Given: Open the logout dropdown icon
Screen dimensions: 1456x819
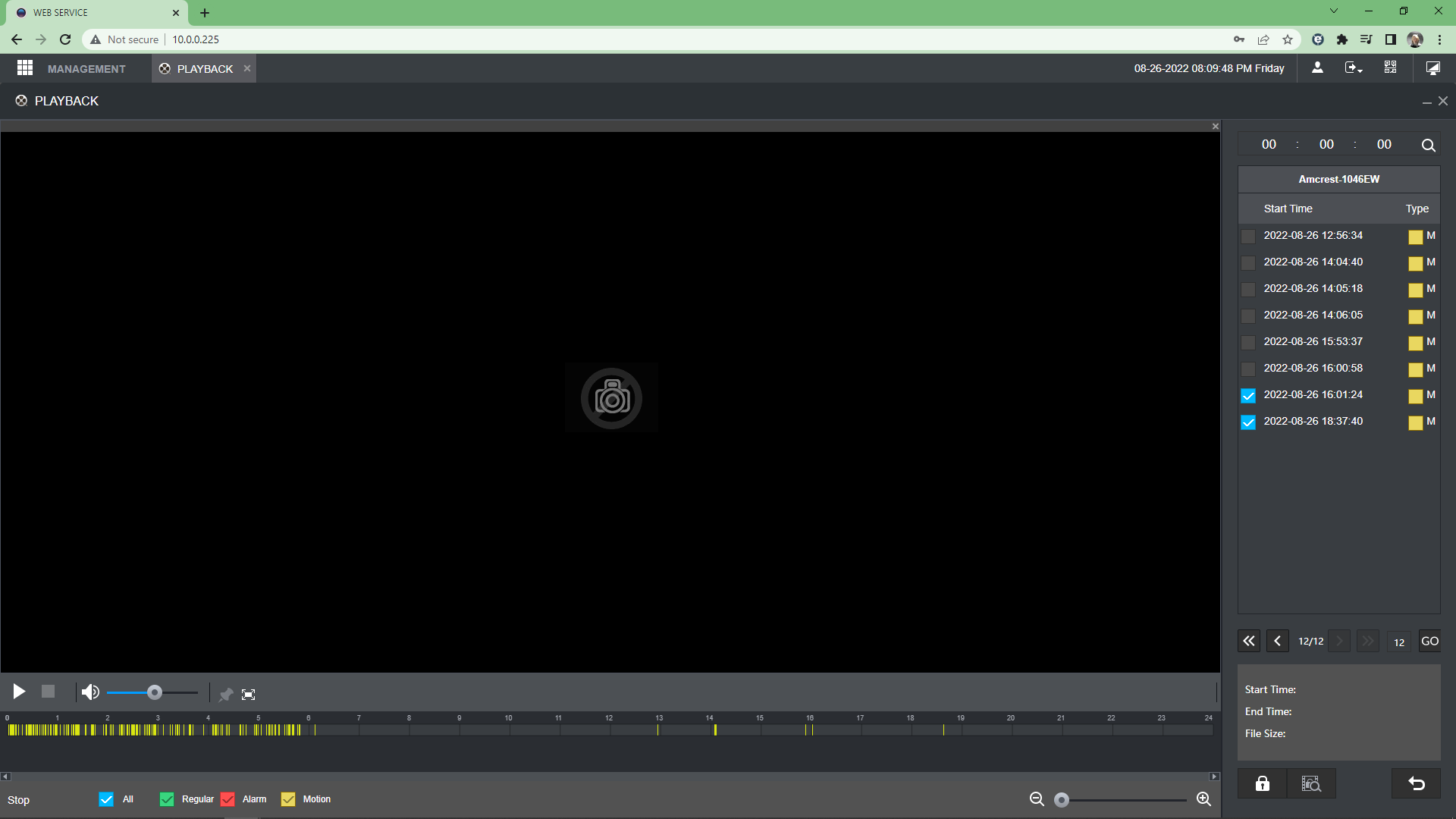Looking at the screenshot, I should pos(1354,67).
